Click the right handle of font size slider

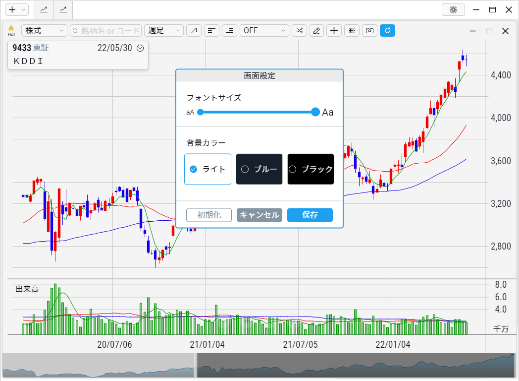tap(315, 112)
